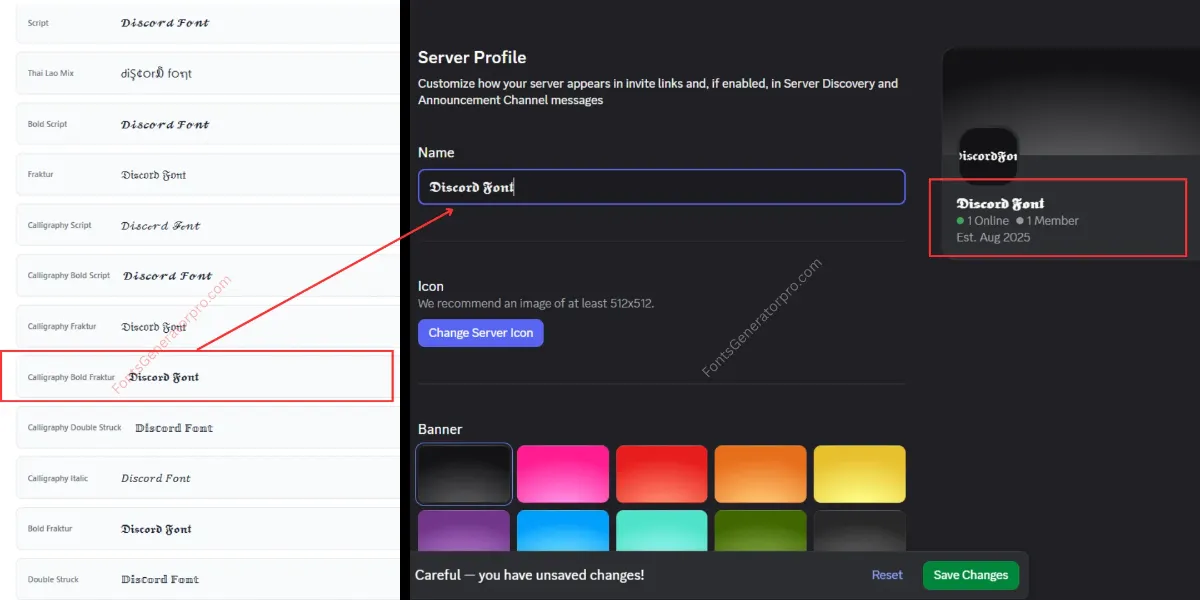This screenshot has height=600, width=1200.
Task: Choose the purple banner swatch
Action: click(x=463, y=532)
